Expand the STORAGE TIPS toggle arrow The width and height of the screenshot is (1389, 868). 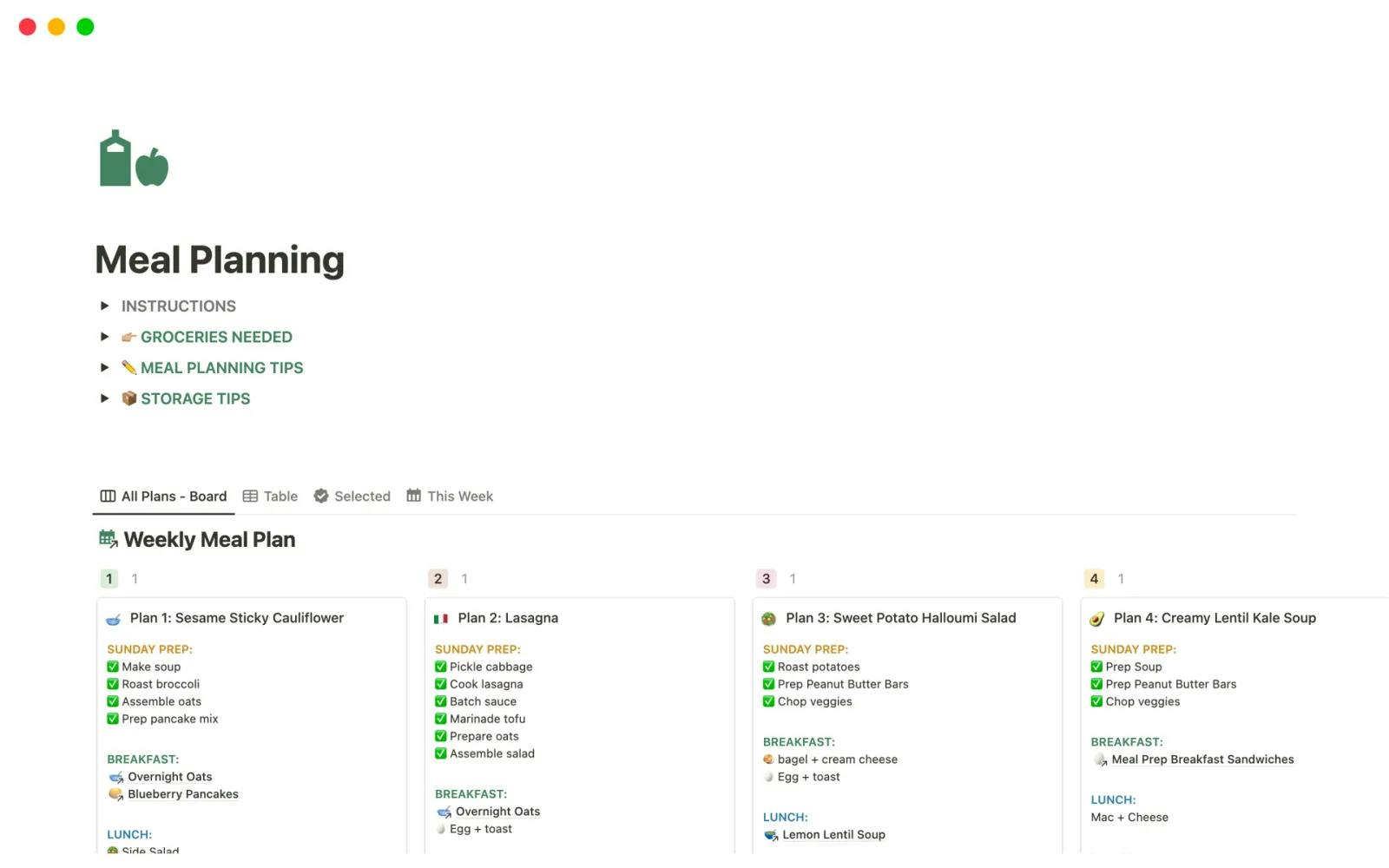[105, 398]
